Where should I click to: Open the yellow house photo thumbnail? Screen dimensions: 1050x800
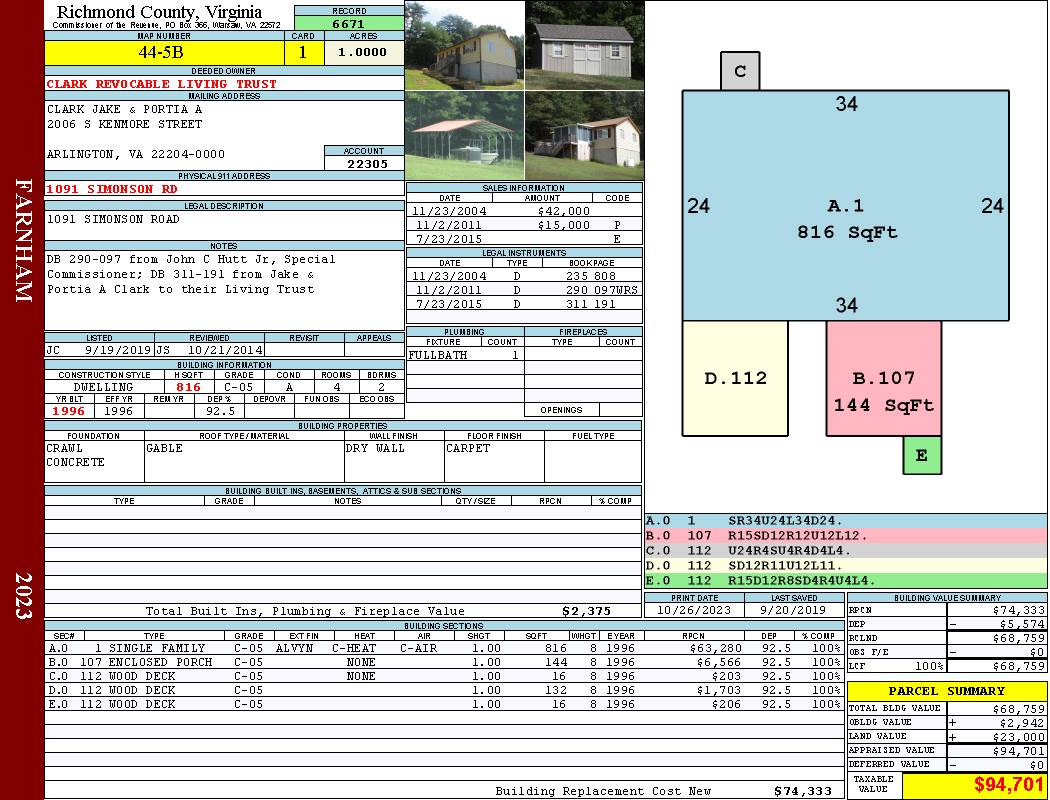[x=464, y=45]
